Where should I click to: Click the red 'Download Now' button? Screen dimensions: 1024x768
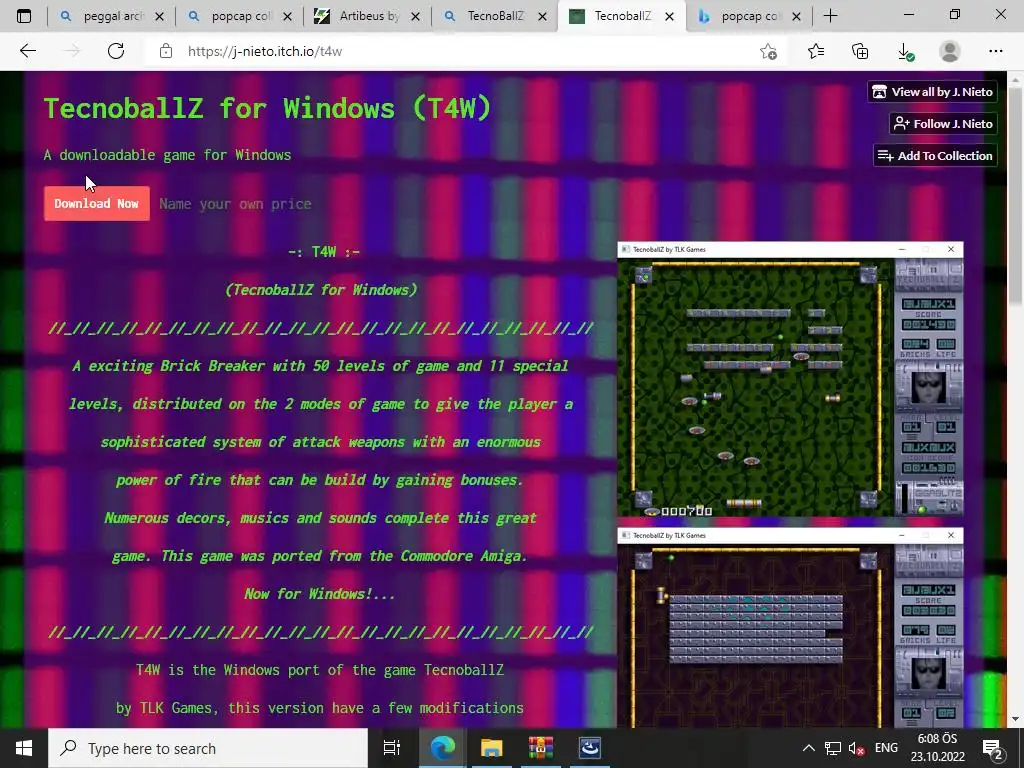(97, 203)
